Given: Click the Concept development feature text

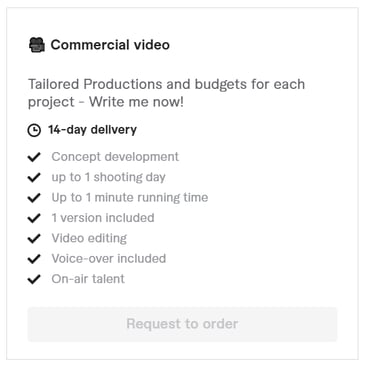Looking at the screenshot, I should point(115,157).
